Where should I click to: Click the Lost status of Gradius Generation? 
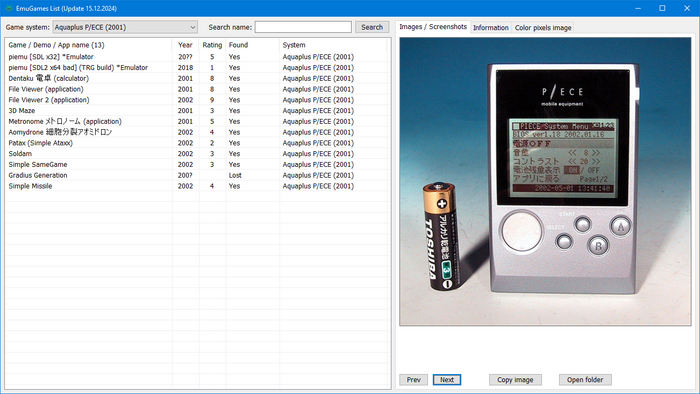click(235, 175)
